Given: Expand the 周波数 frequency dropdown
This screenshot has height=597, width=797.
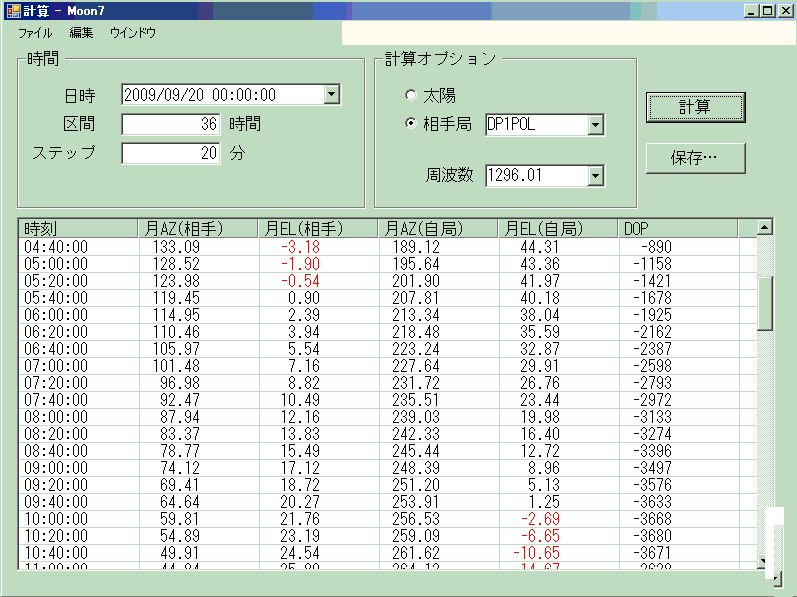Looking at the screenshot, I should [x=596, y=176].
